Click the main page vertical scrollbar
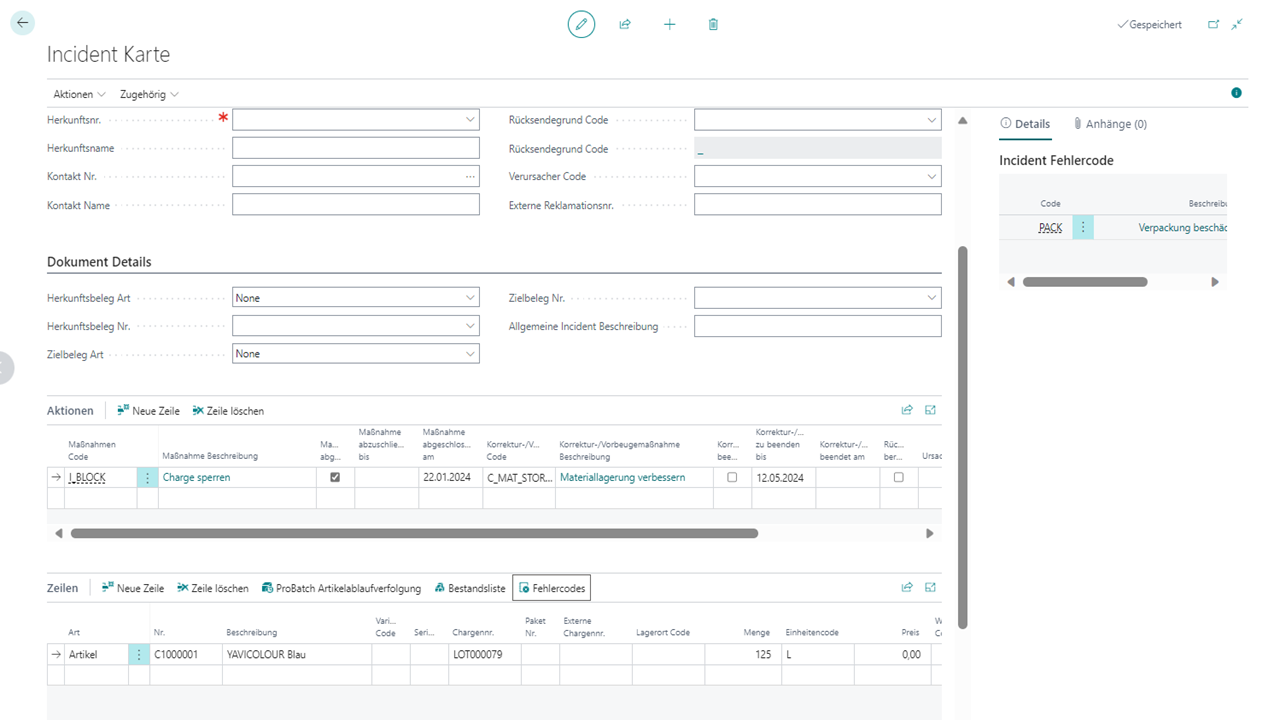Viewport: 1280px width, 720px height. (963, 438)
